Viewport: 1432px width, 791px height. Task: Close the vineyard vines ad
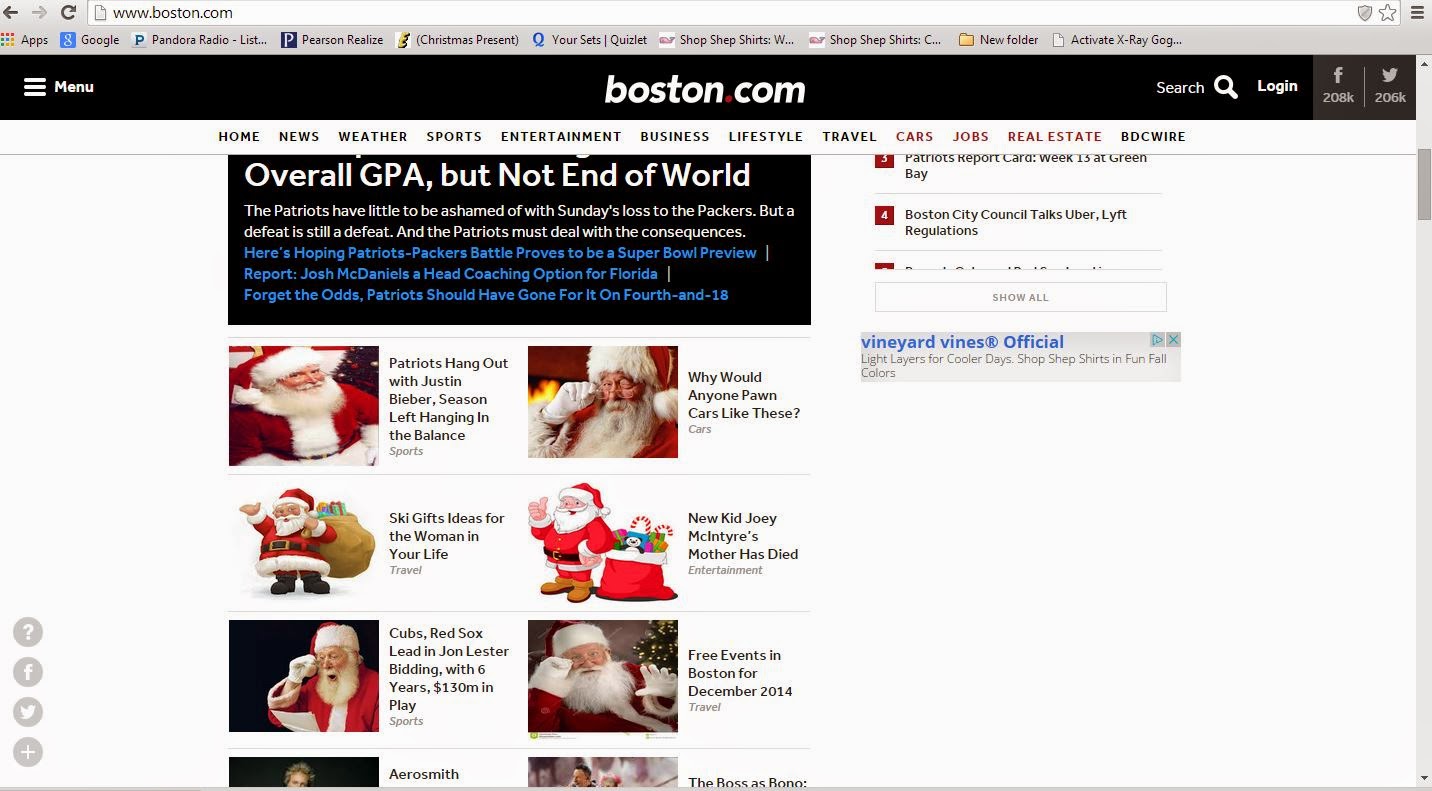pos(1173,340)
